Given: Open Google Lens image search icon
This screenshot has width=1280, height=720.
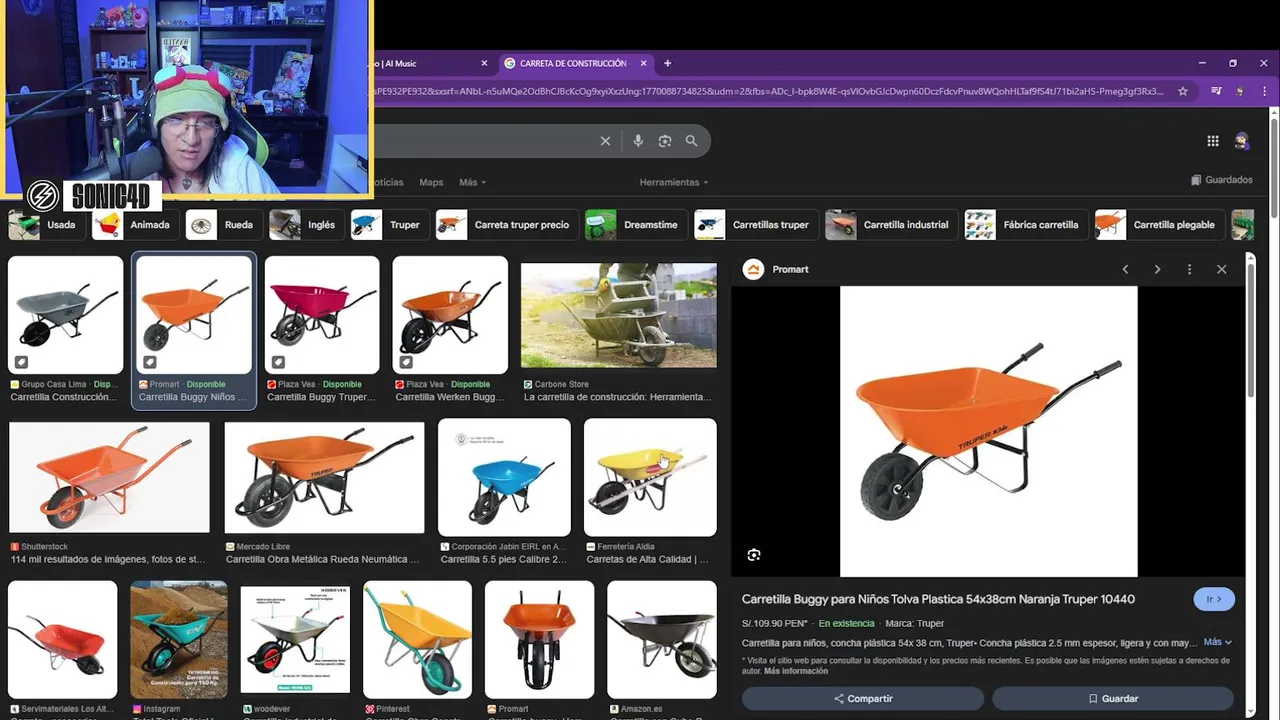Looking at the screenshot, I should [665, 141].
